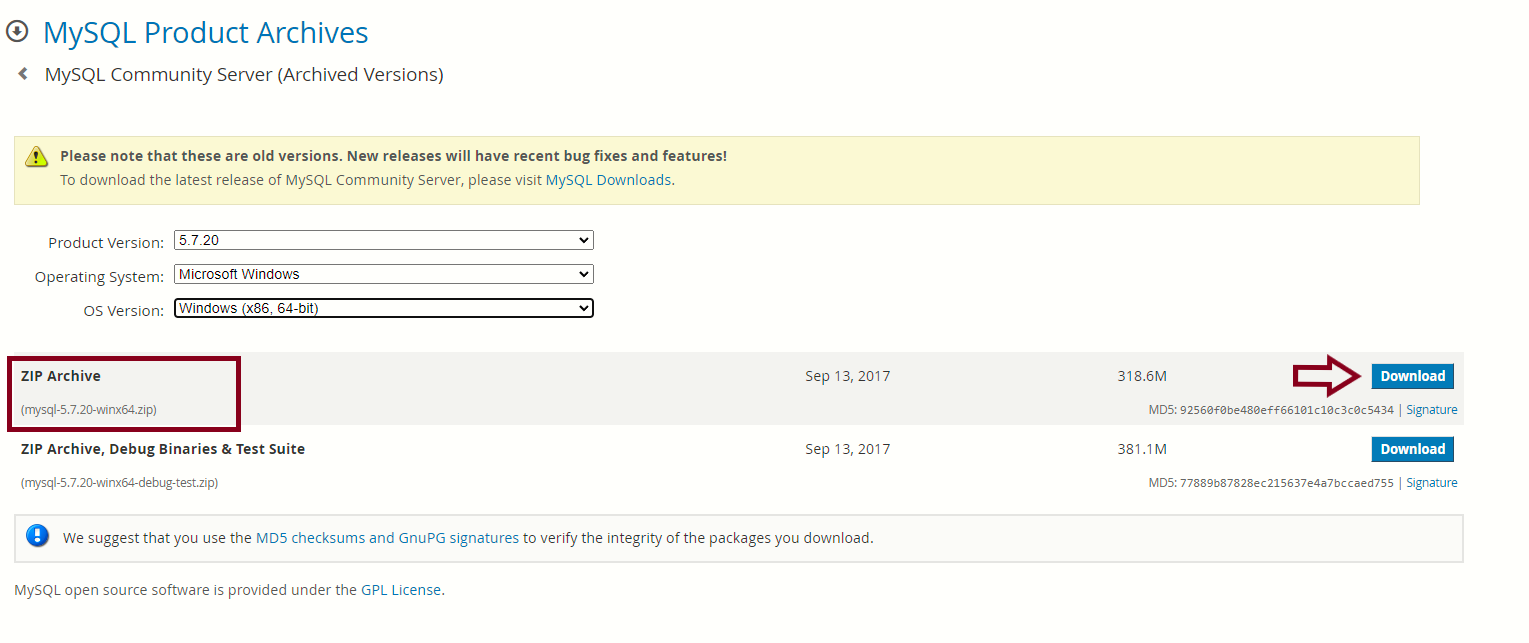
Task: Download the Debug Binaries & Test Suite archive
Action: (1412, 449)
